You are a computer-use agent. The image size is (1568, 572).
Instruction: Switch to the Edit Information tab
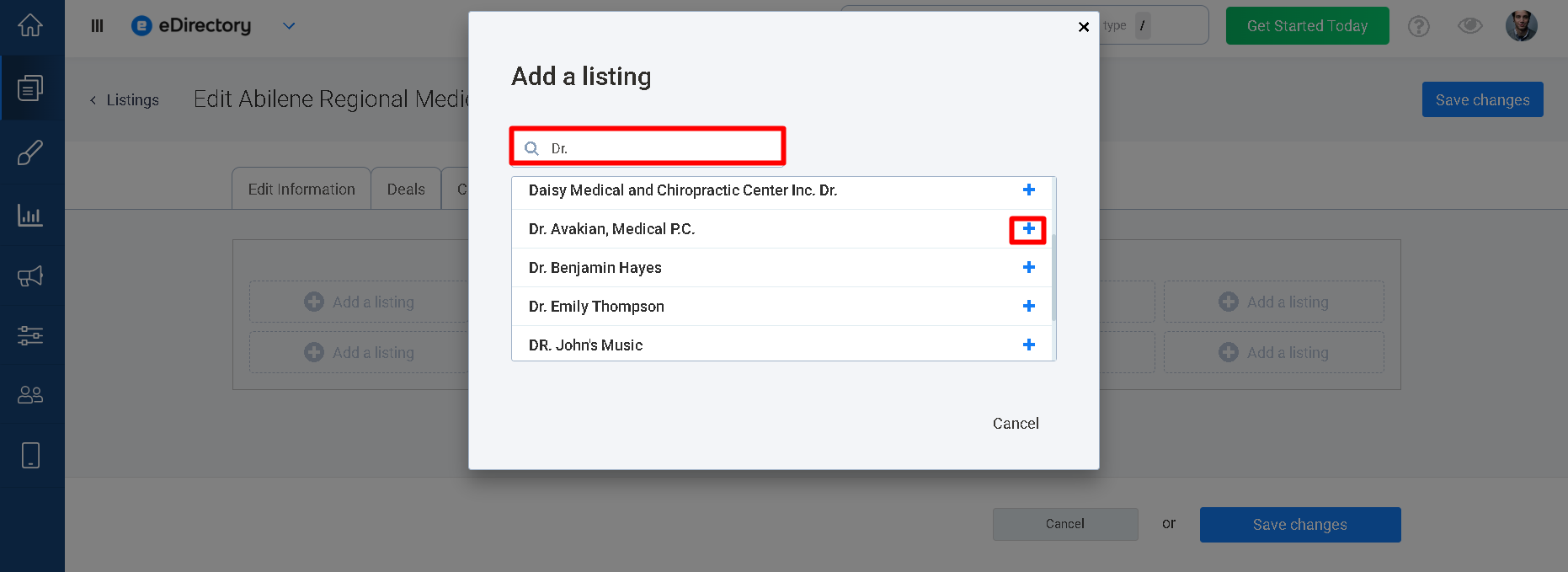(301, 189)
